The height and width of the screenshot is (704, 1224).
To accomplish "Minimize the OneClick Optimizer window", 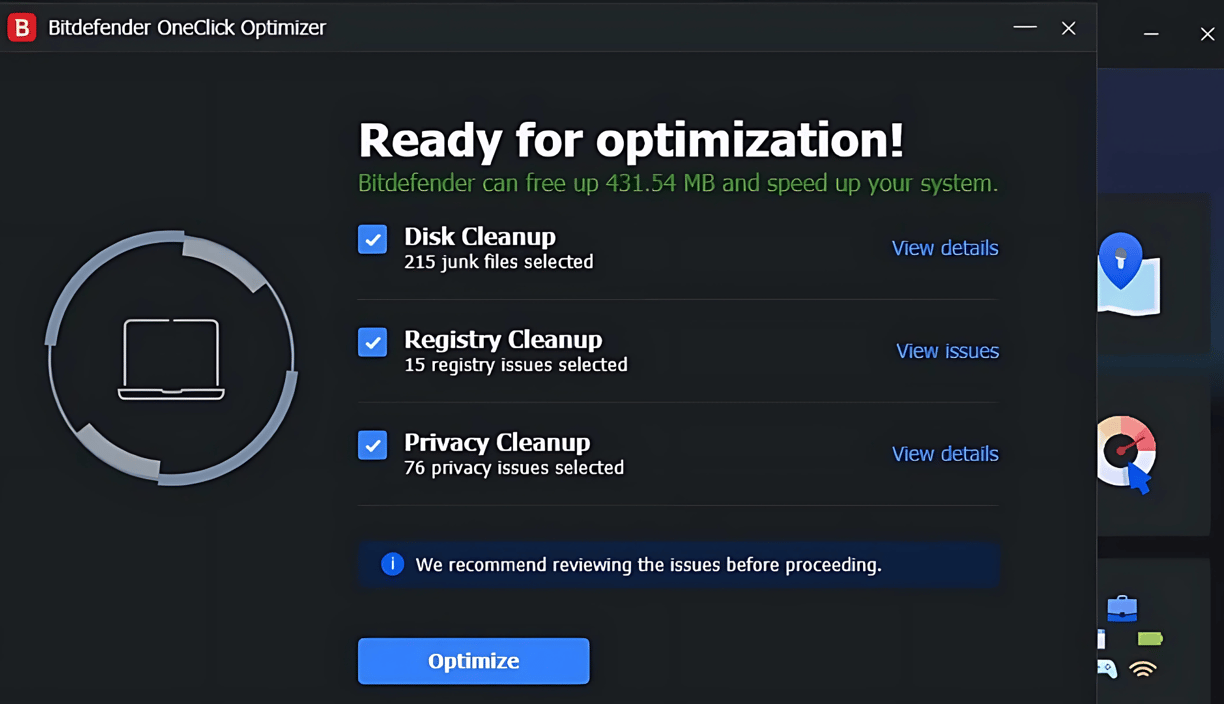I will tap(1025, 27).
